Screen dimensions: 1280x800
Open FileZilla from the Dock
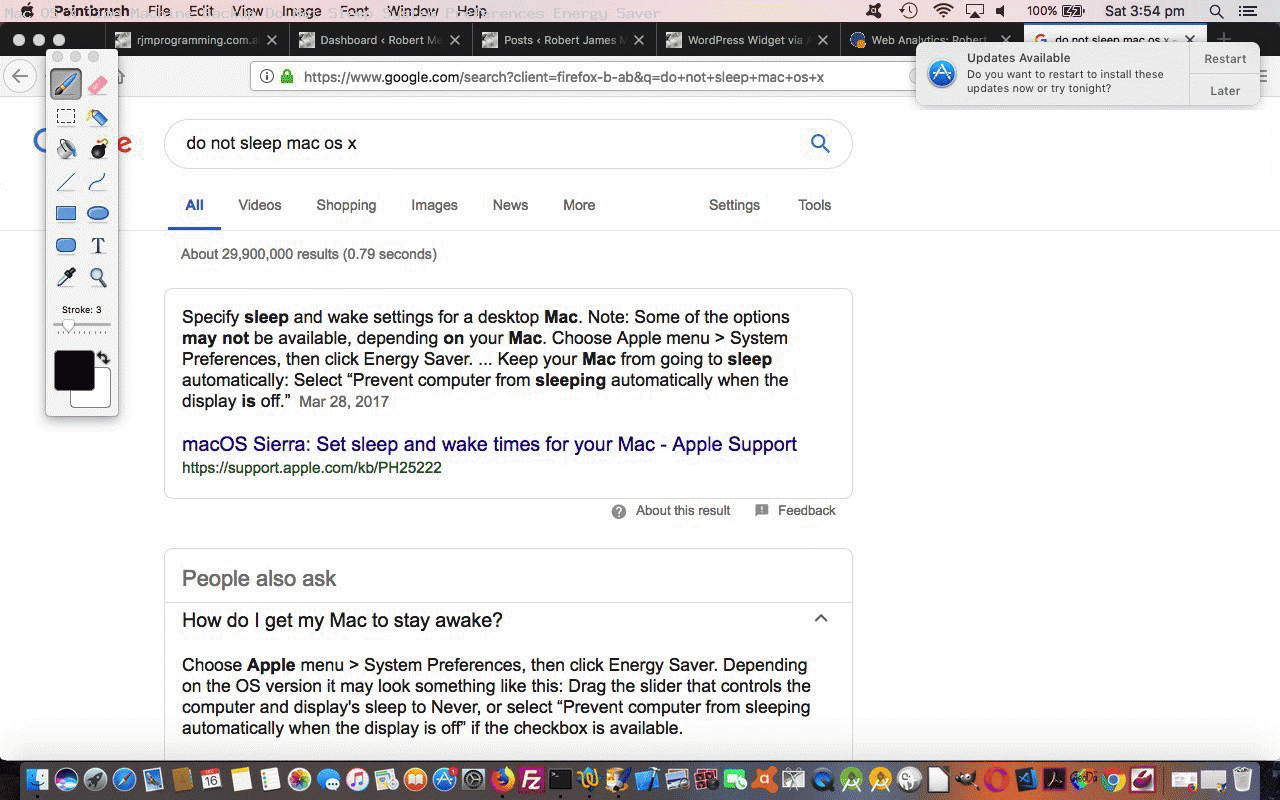[531, 779]
